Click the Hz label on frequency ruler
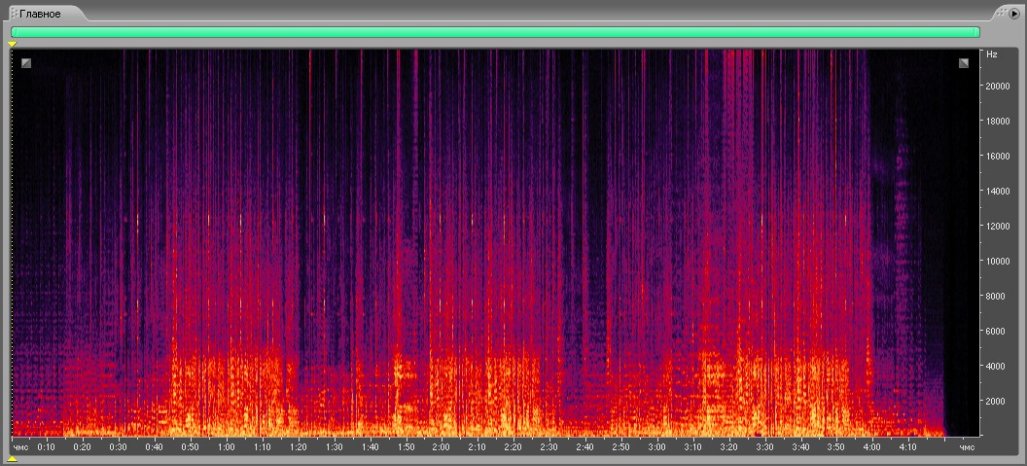 [991, 54]
